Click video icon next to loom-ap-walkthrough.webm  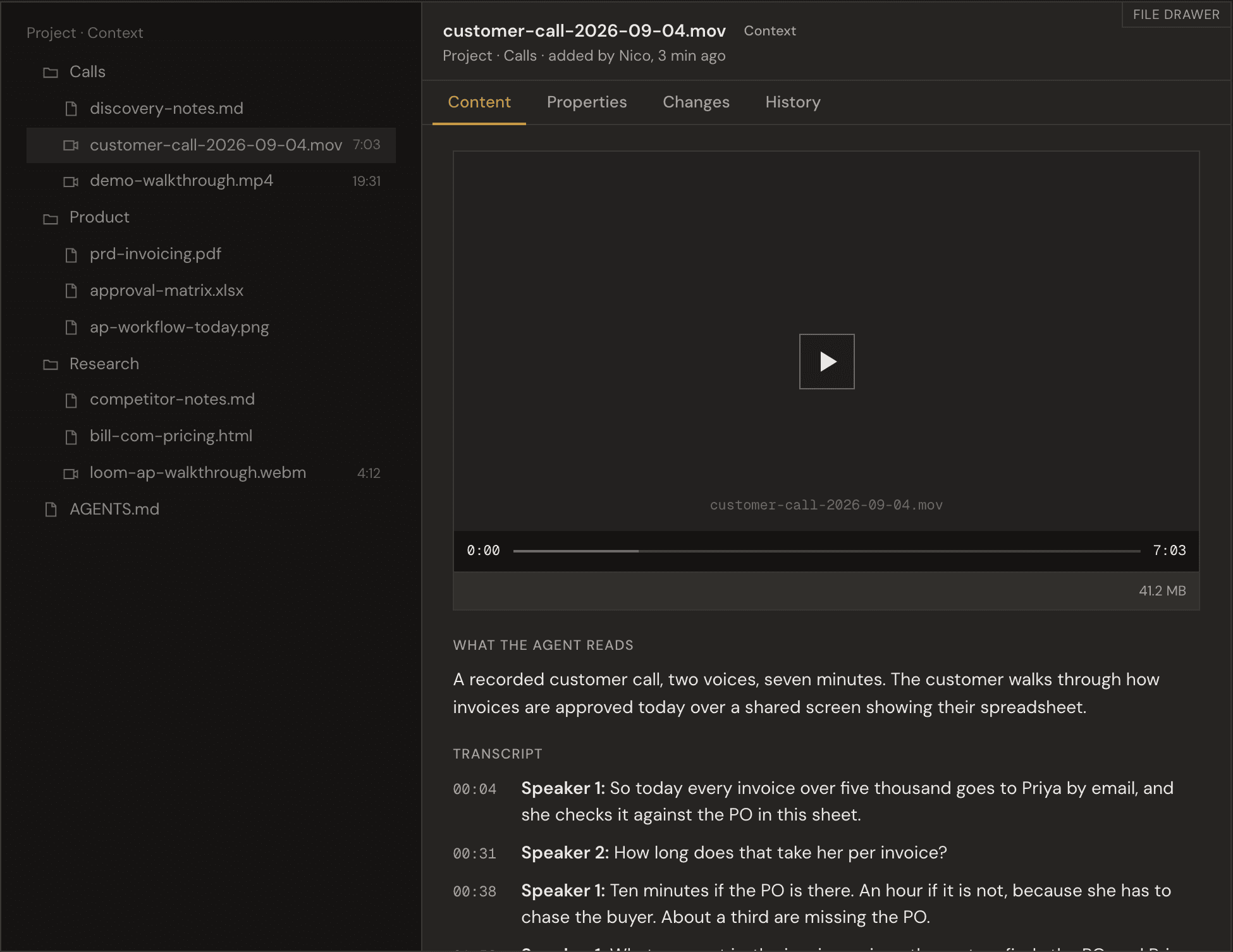[x=71, y=473]
